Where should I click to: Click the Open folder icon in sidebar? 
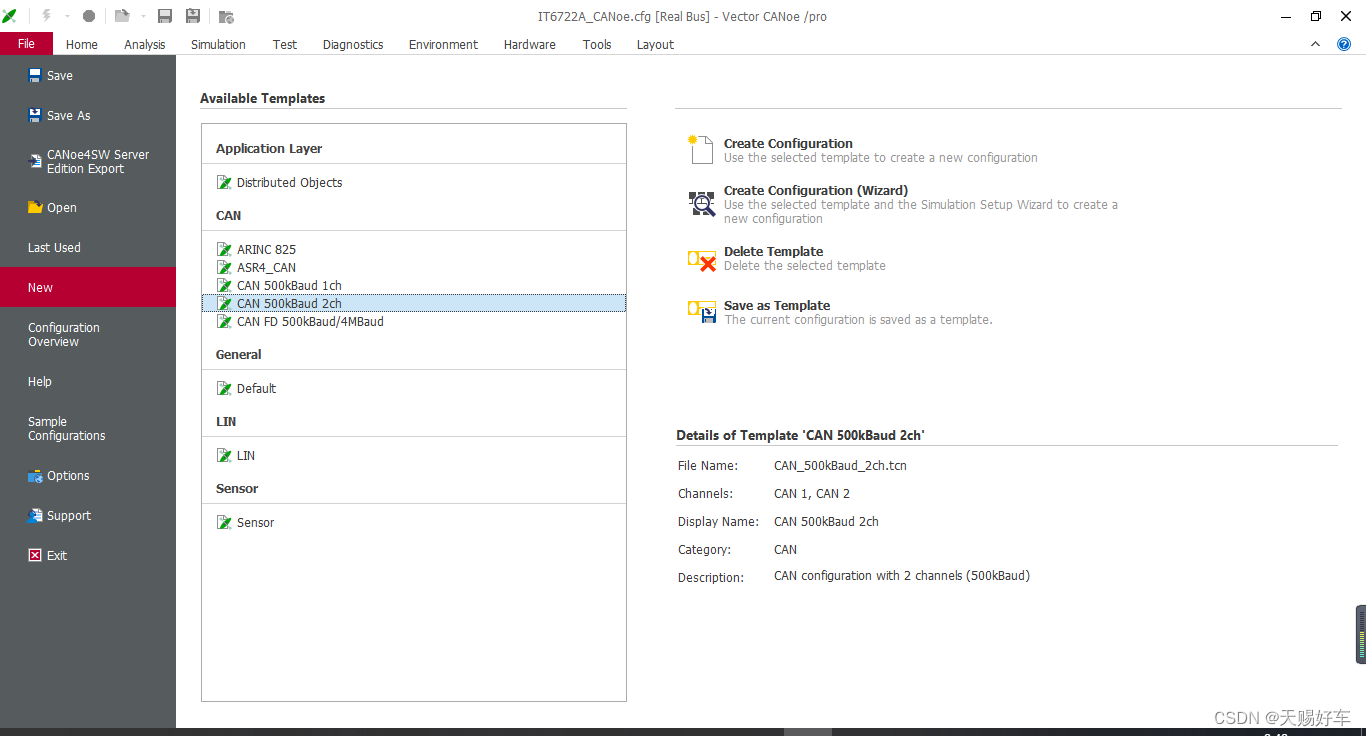click(35, 207)
